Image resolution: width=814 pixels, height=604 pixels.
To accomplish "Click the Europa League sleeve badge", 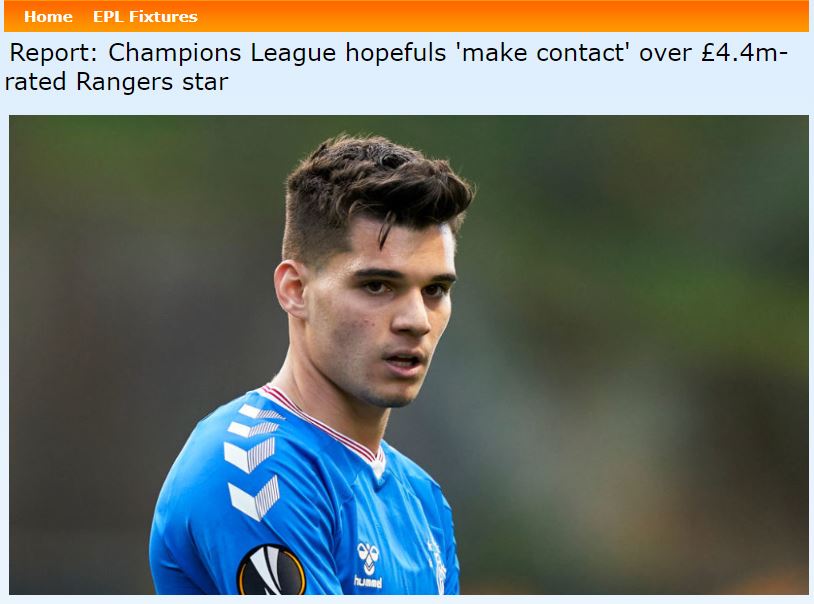I will pos(272,570).
